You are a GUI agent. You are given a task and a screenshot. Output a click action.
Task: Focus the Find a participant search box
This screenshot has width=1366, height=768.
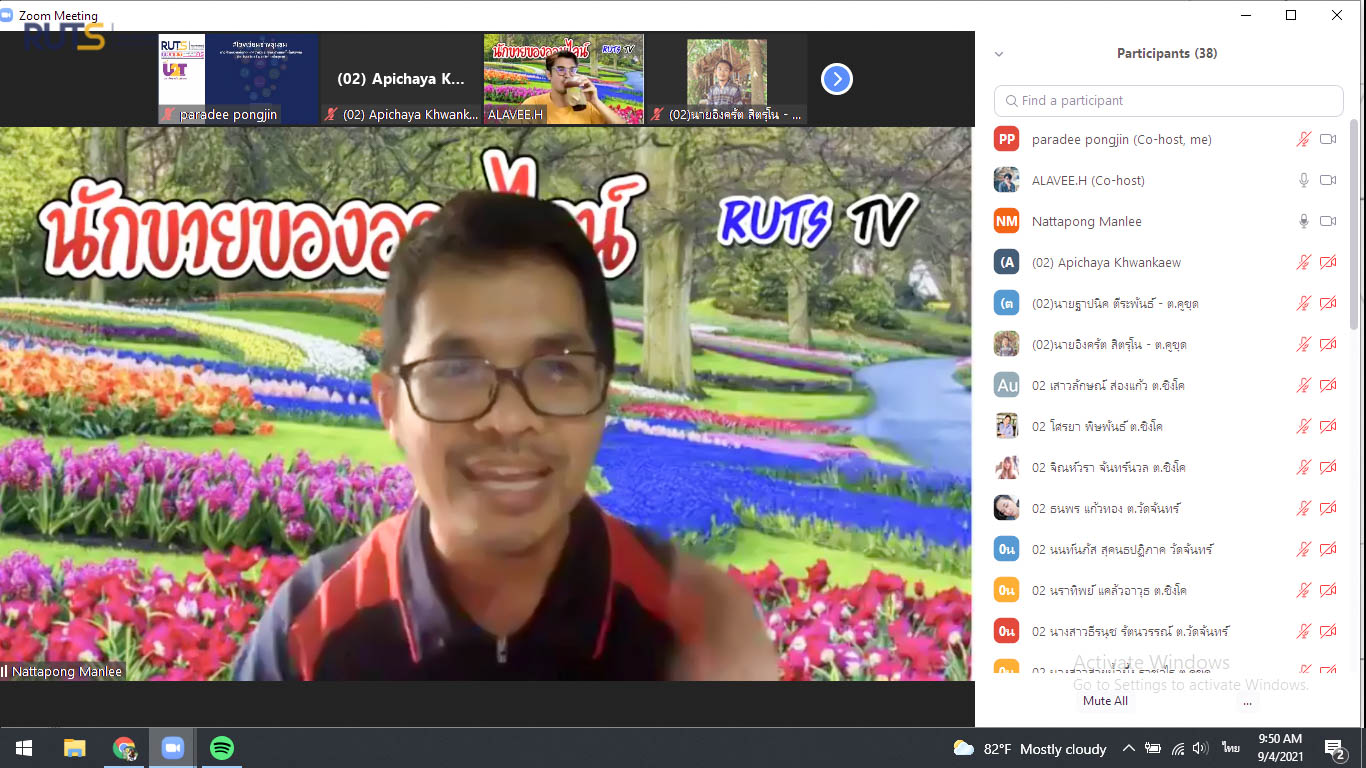click(1168, 100)
